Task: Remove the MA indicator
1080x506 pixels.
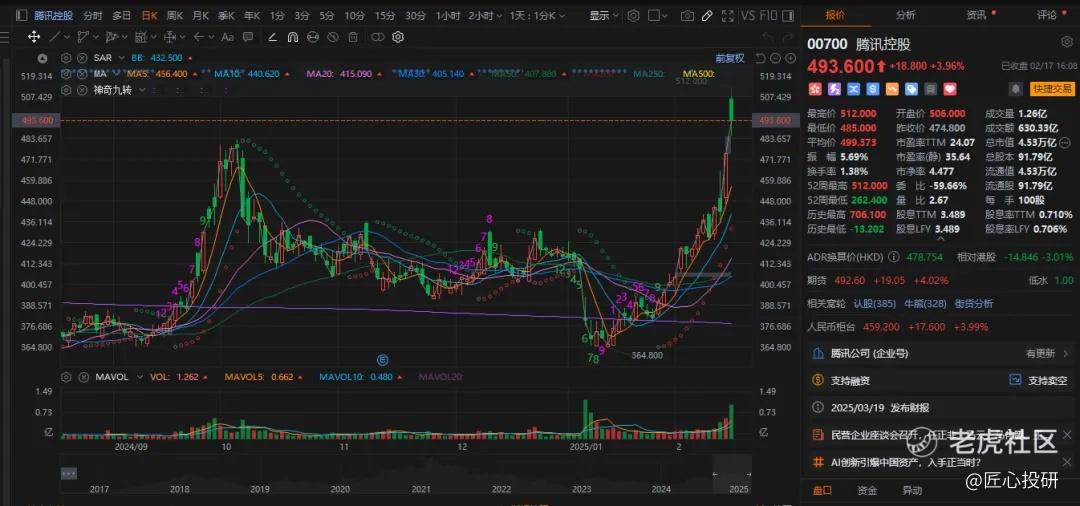Action: pos(81,74)
